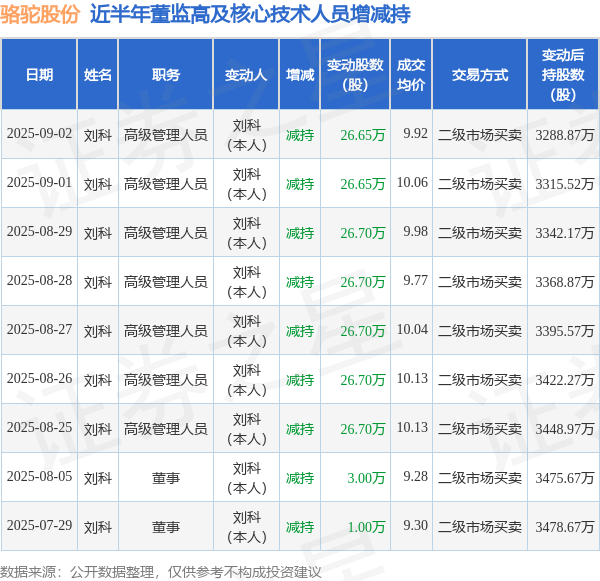Click 减持 in the 2025-09-02 row
The image size is (600, 581).
[300, 135]
